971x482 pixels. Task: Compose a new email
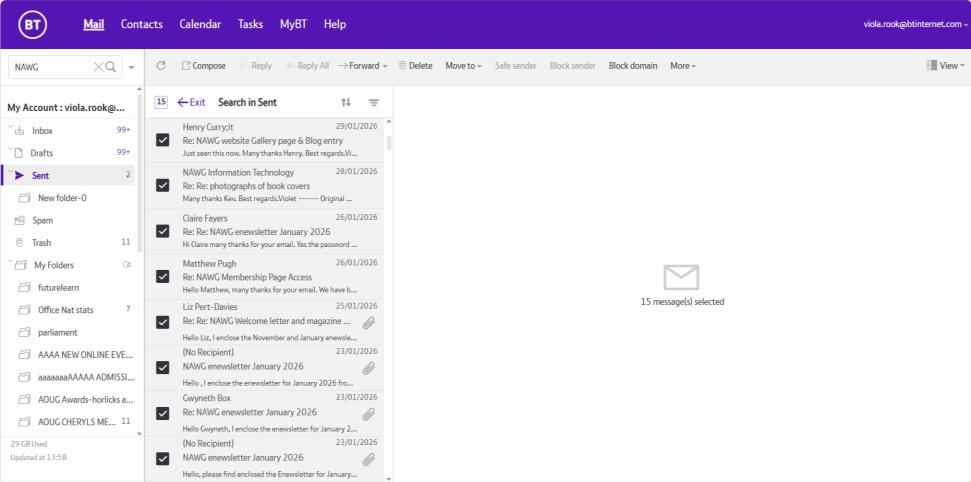[x=204, y=66]
